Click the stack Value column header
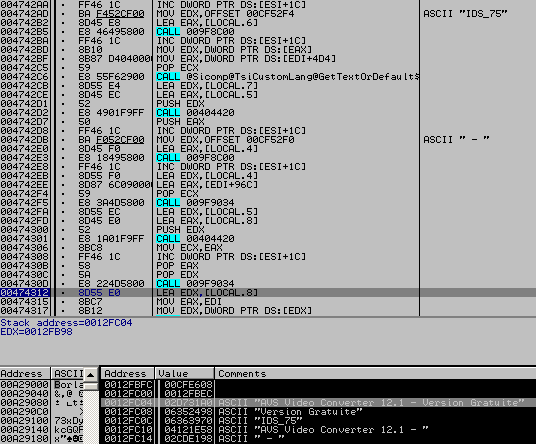 pyautogui.click(x=184, y=374)
